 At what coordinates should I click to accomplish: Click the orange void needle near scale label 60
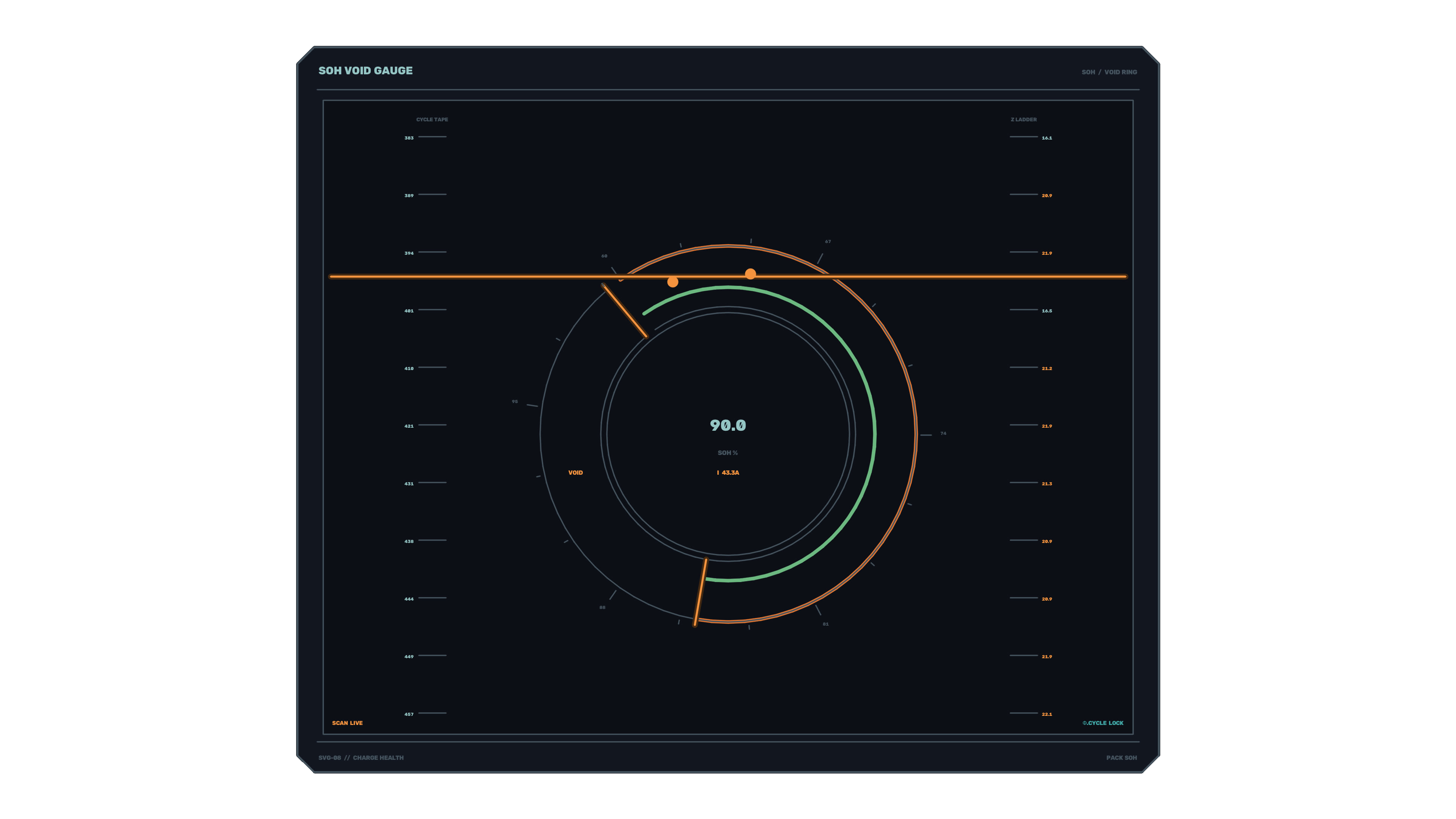coord(624,311)
